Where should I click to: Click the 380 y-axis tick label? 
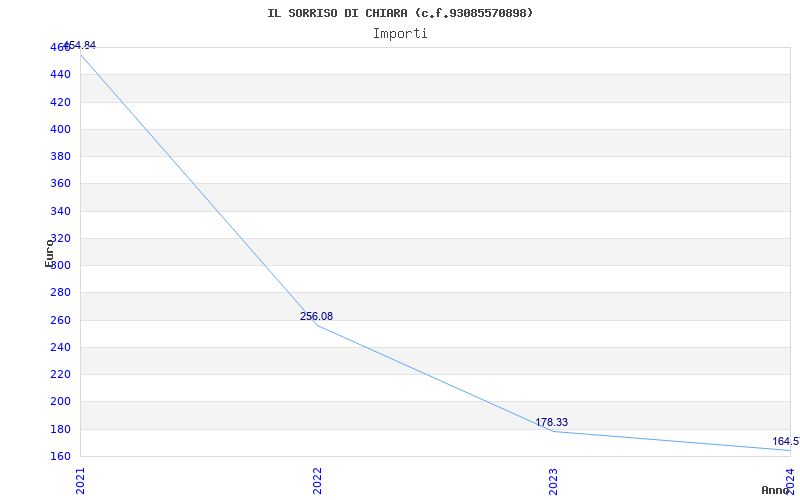(60, 157)
